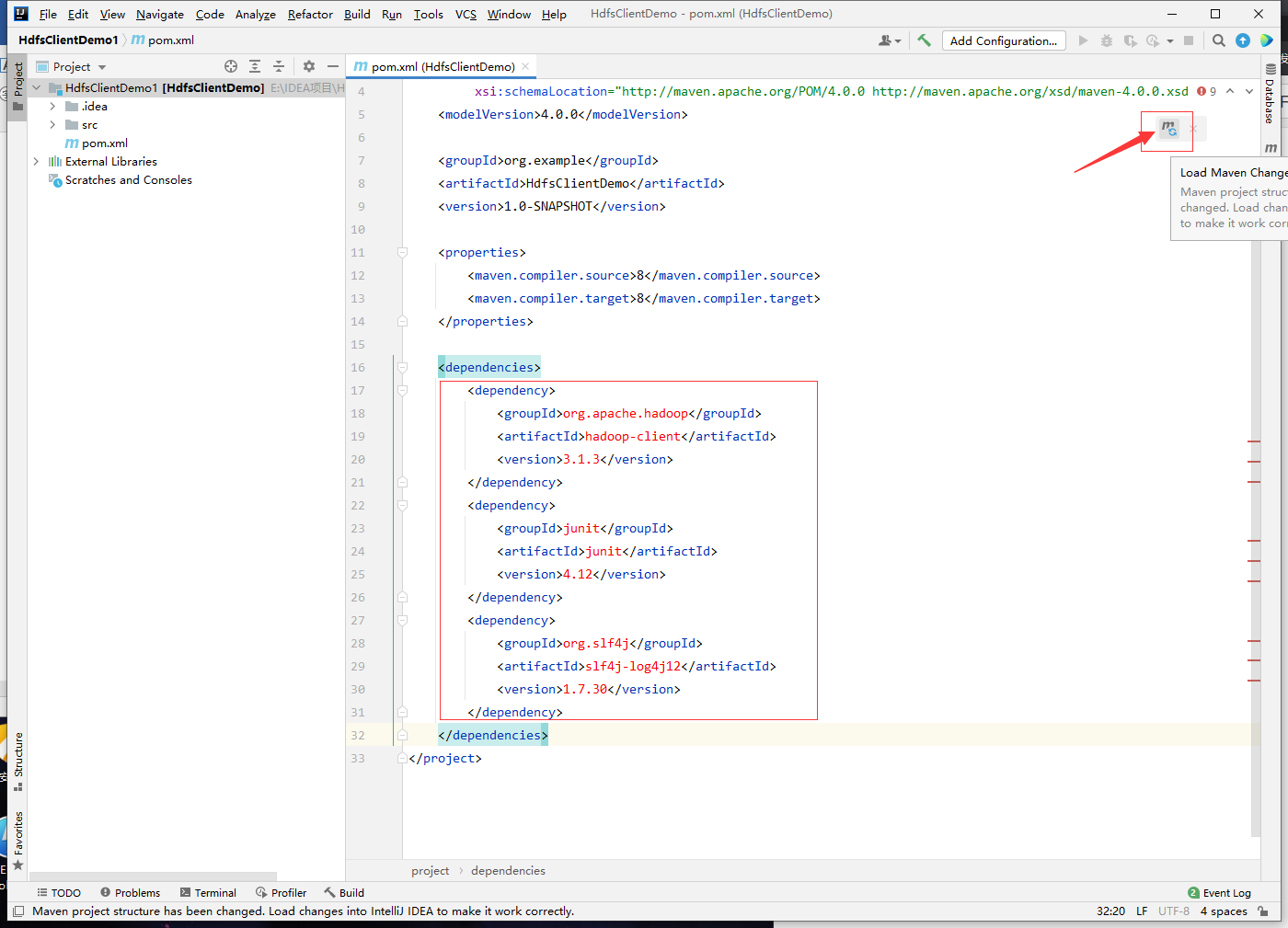Open the Terminal tool window

(208, 893)
